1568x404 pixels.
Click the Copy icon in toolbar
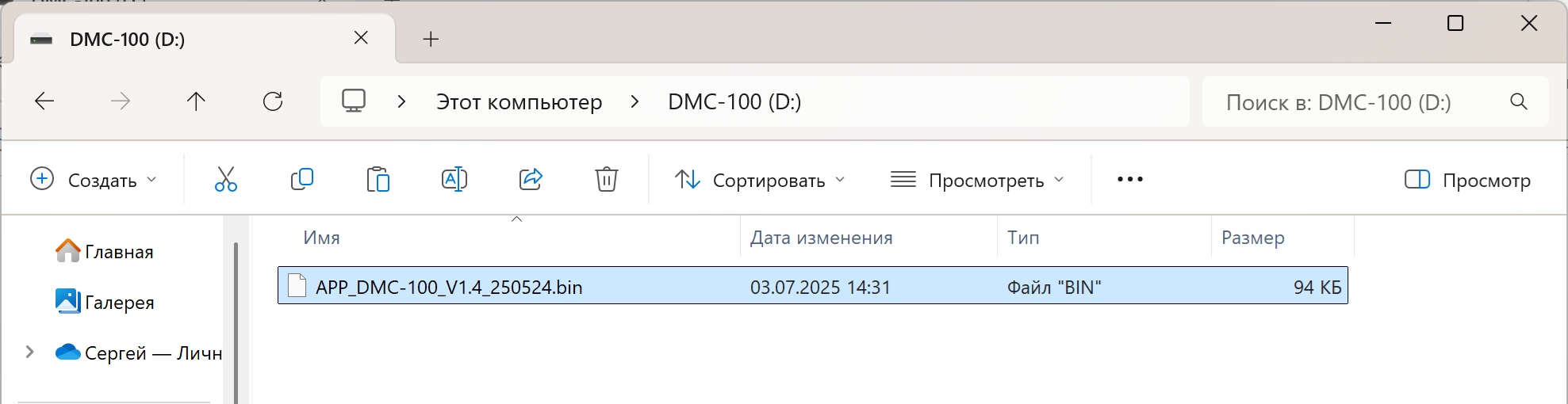tap(302, 180)
